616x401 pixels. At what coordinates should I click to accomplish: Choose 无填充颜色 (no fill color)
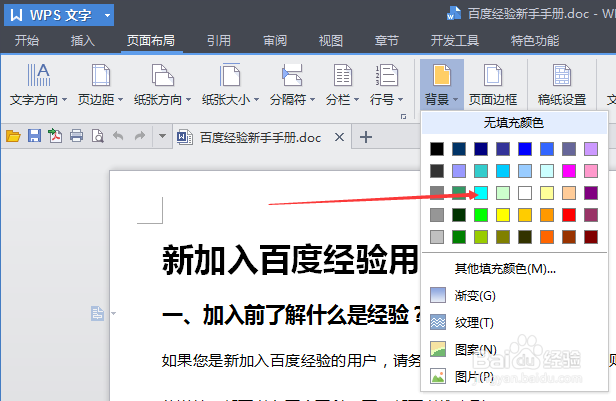pyautogui.click(x=514, y=123)
